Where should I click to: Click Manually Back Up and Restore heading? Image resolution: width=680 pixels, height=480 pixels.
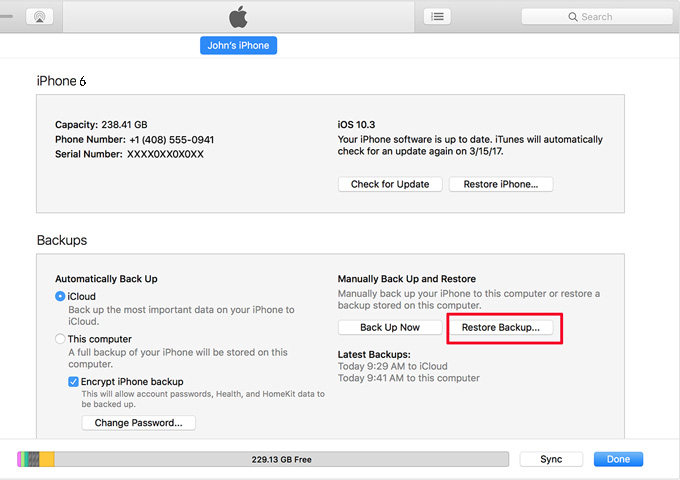tap(407, 279)
